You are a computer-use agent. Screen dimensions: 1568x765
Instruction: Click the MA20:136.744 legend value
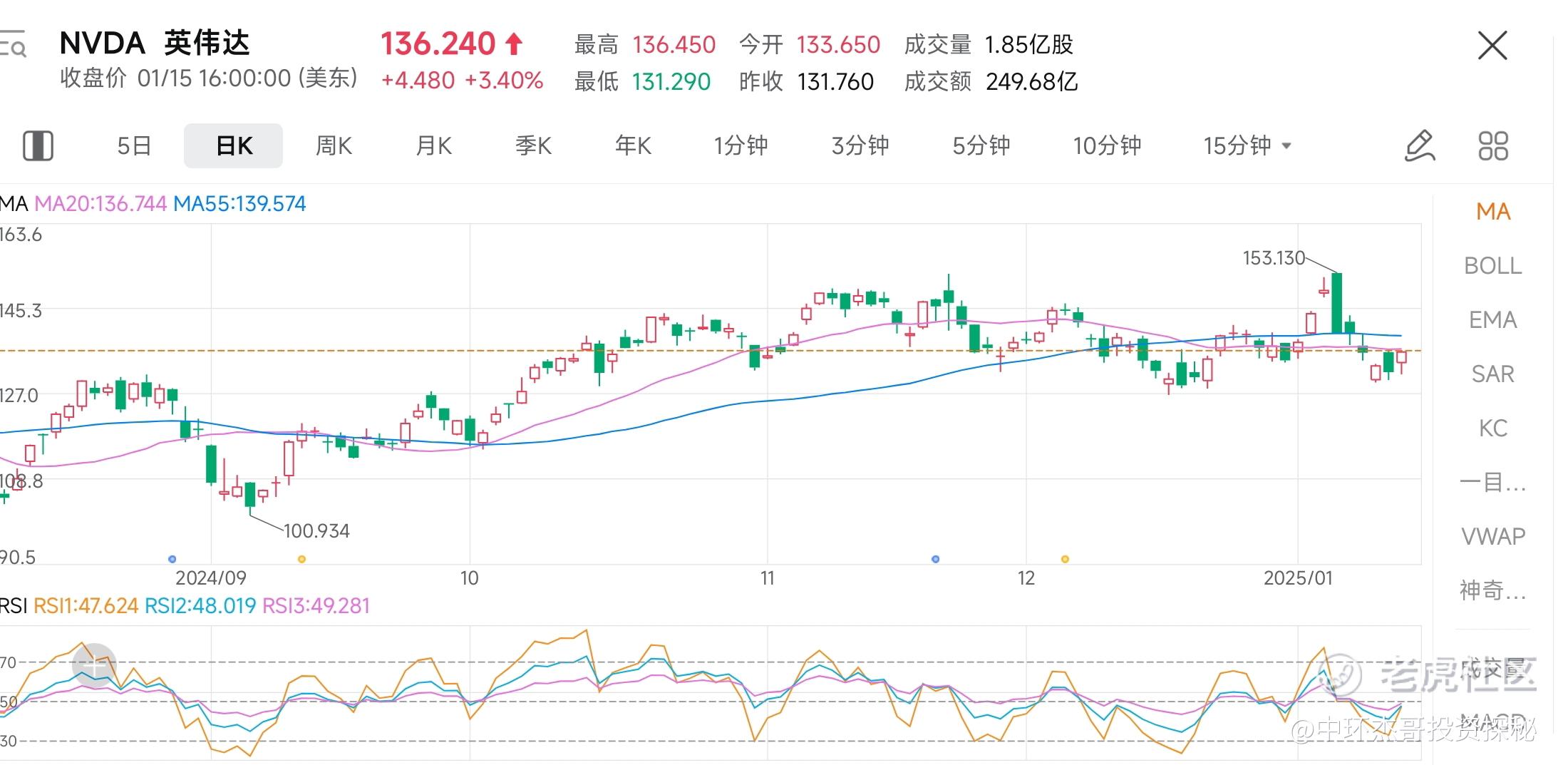[100, 204]
